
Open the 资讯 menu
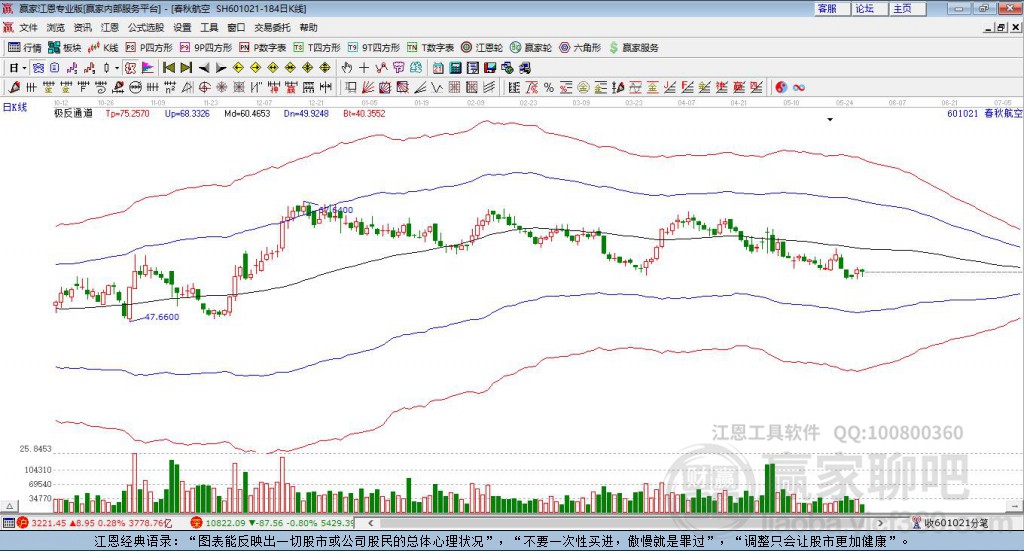[x=82, y=27]
